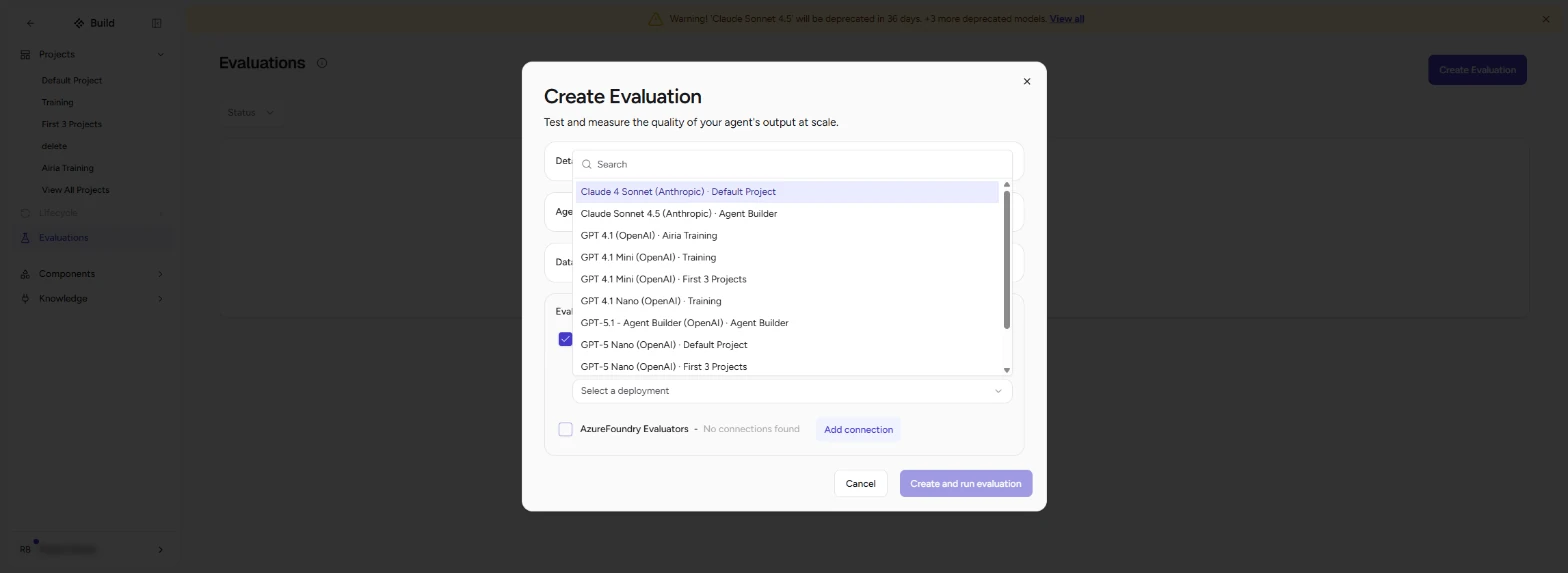Click the Search field in model dropdown

[x=792, y=164]
